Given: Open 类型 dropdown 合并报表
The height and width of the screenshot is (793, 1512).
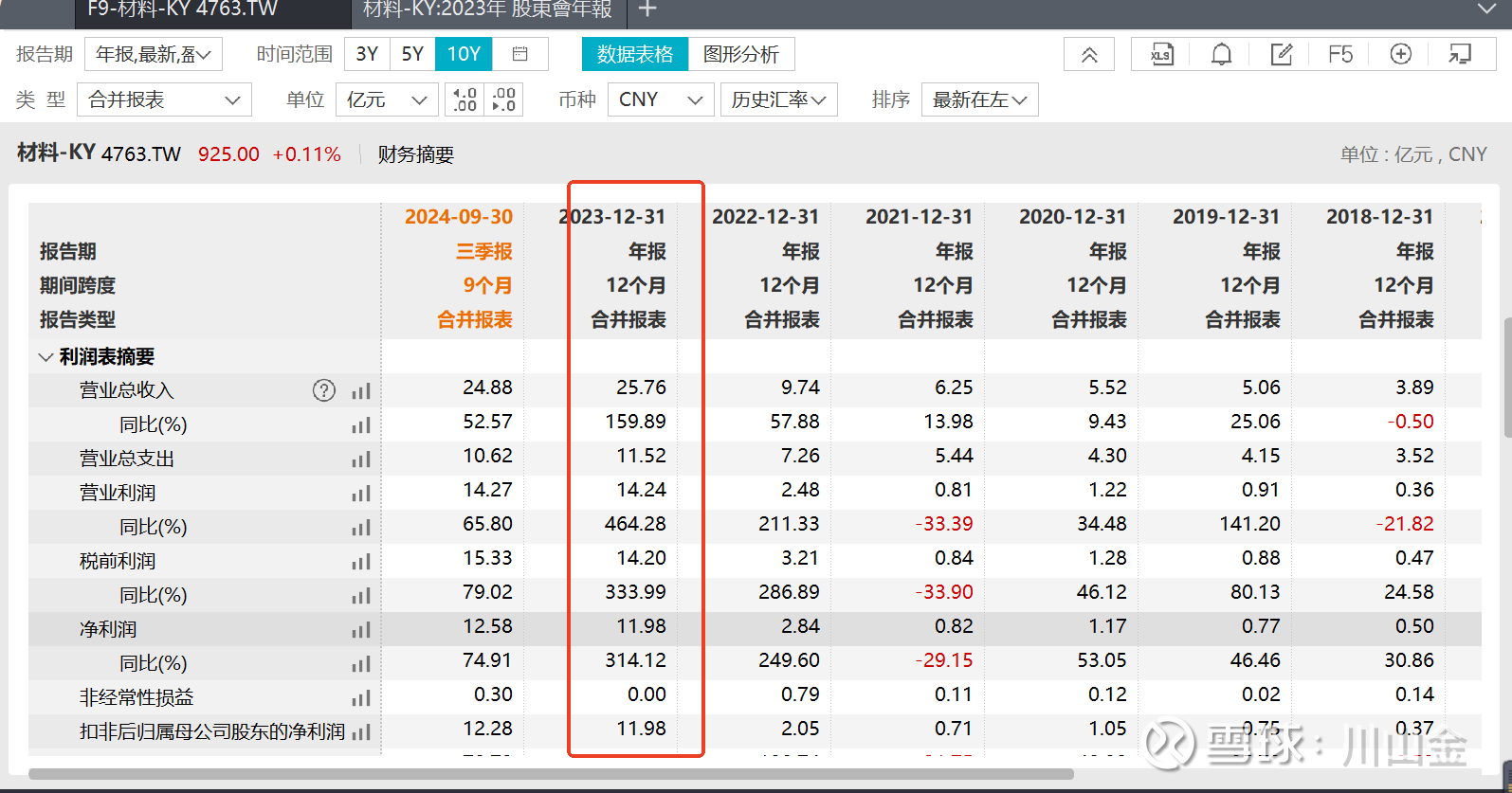Looking at the screenshot, I should 163,99.
